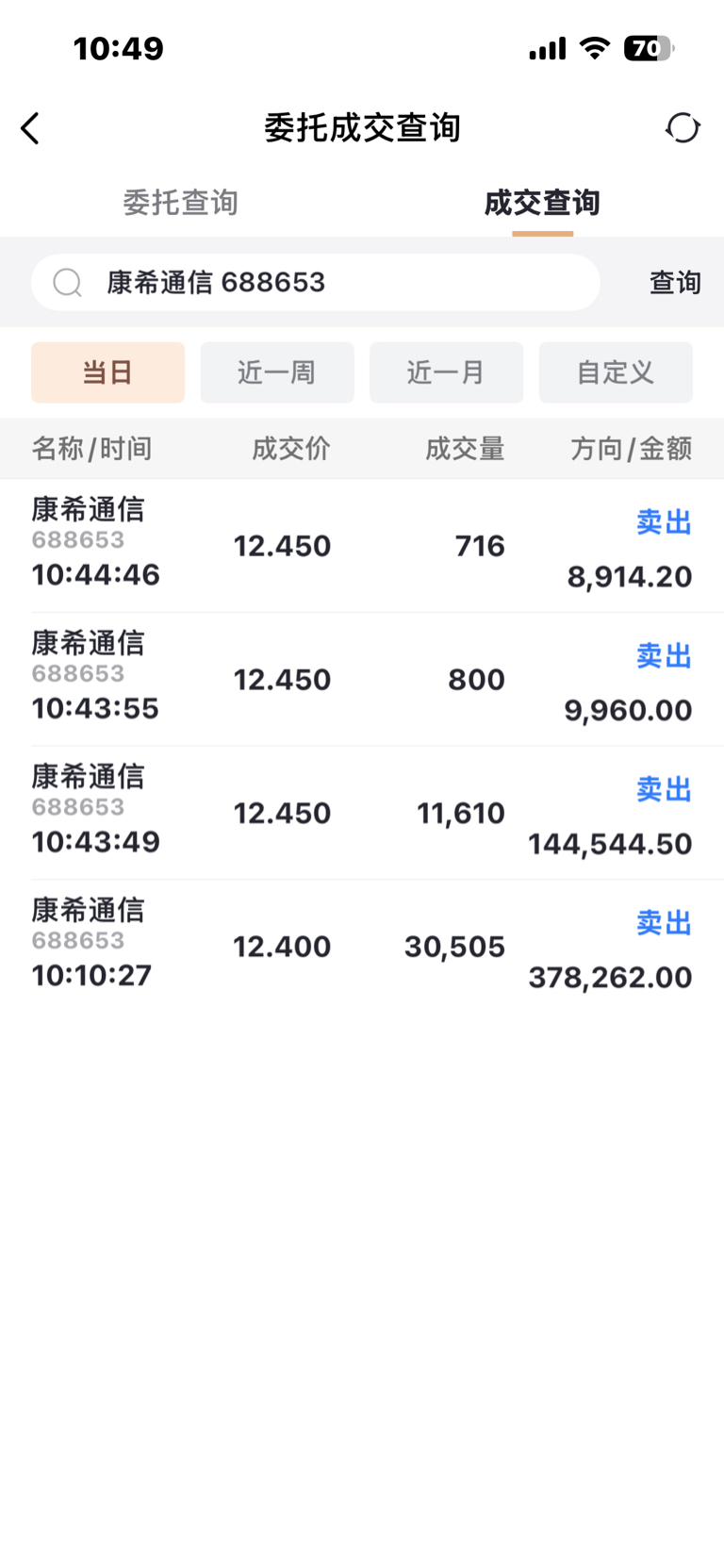
Task: Open the 10:44:46 trade record
Action: [x=362, y=546]
